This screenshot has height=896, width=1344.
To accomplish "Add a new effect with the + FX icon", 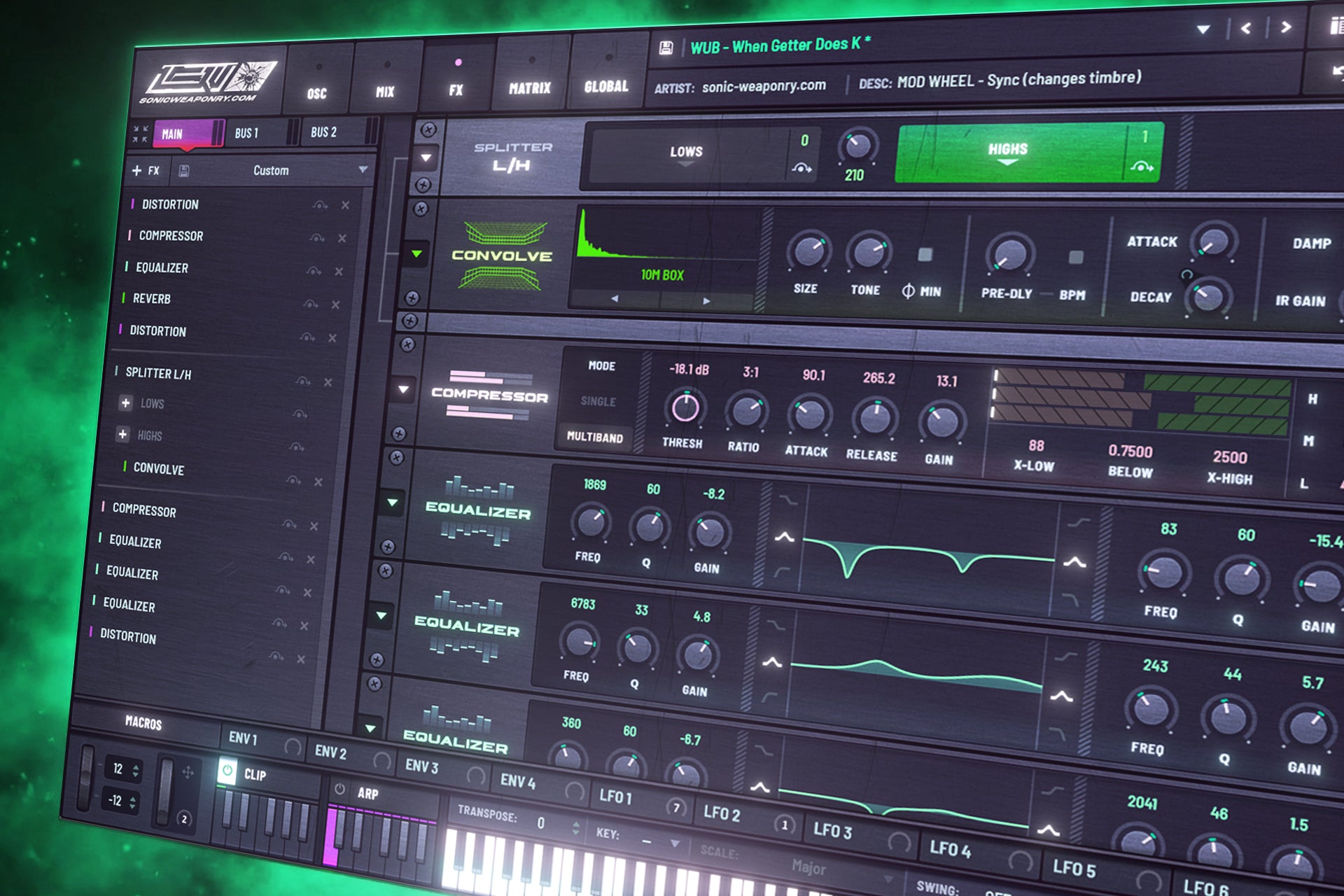I will pos(145,170).
